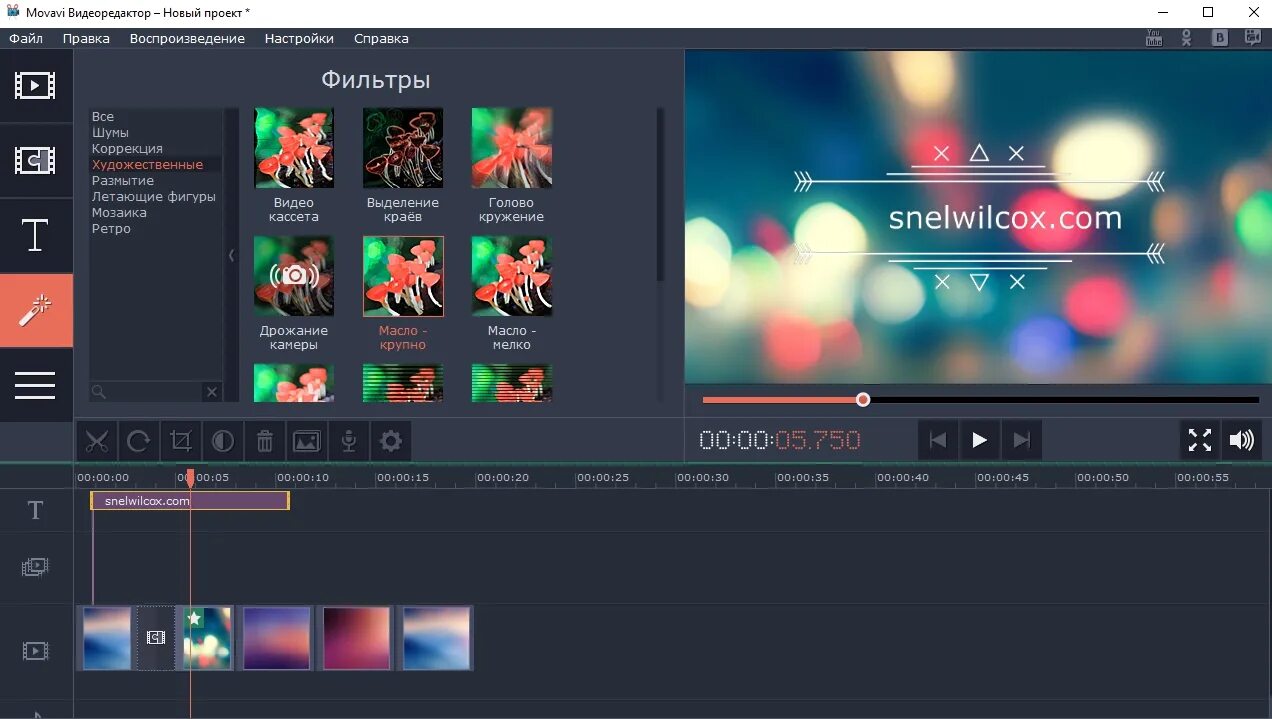This screenshot has width=1272, height=719.
Task: Click the overlay track icon
Action: (x=35, y=567)
